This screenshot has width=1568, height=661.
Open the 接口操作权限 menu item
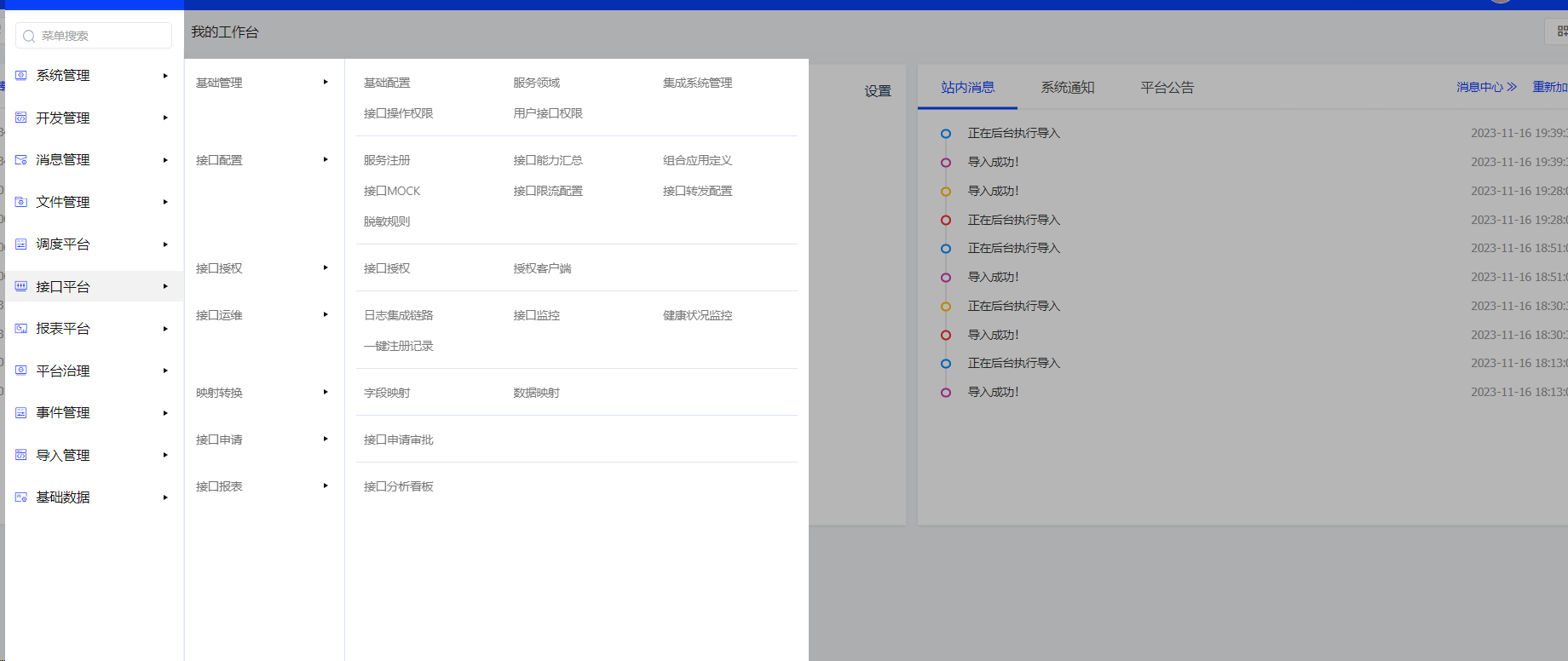(399, 113)
